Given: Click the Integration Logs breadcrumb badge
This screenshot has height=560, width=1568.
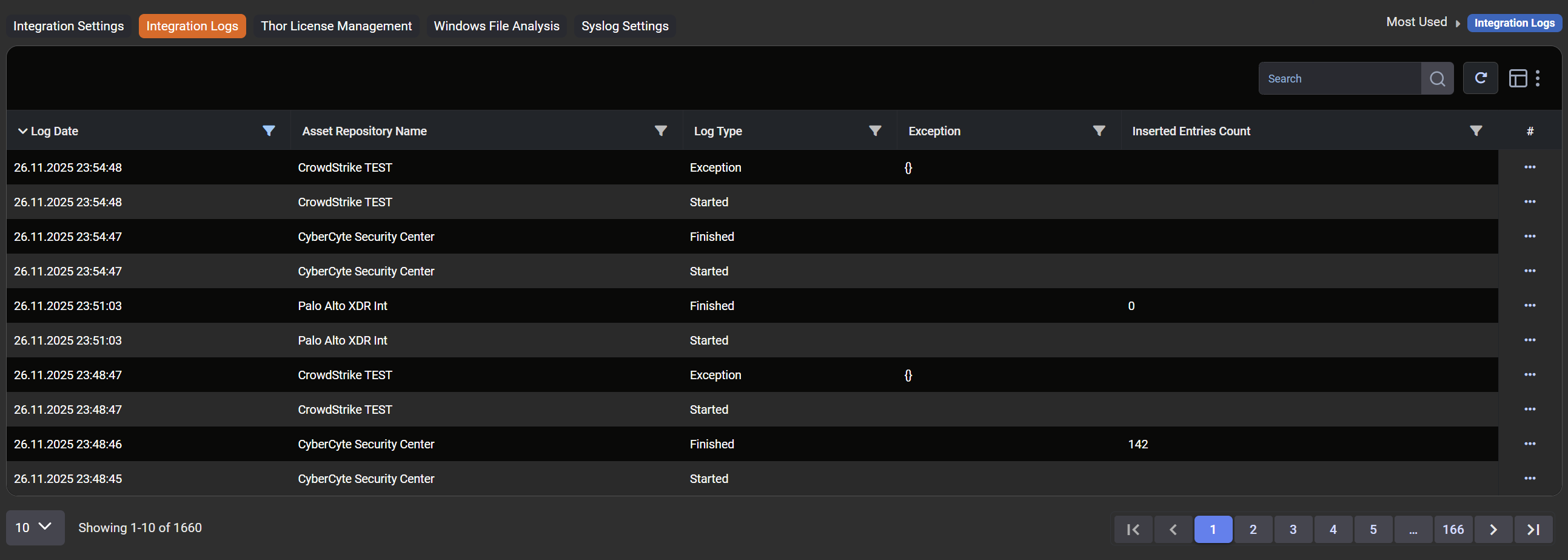Looking at the screenshot, I should tap(1514, 23).
